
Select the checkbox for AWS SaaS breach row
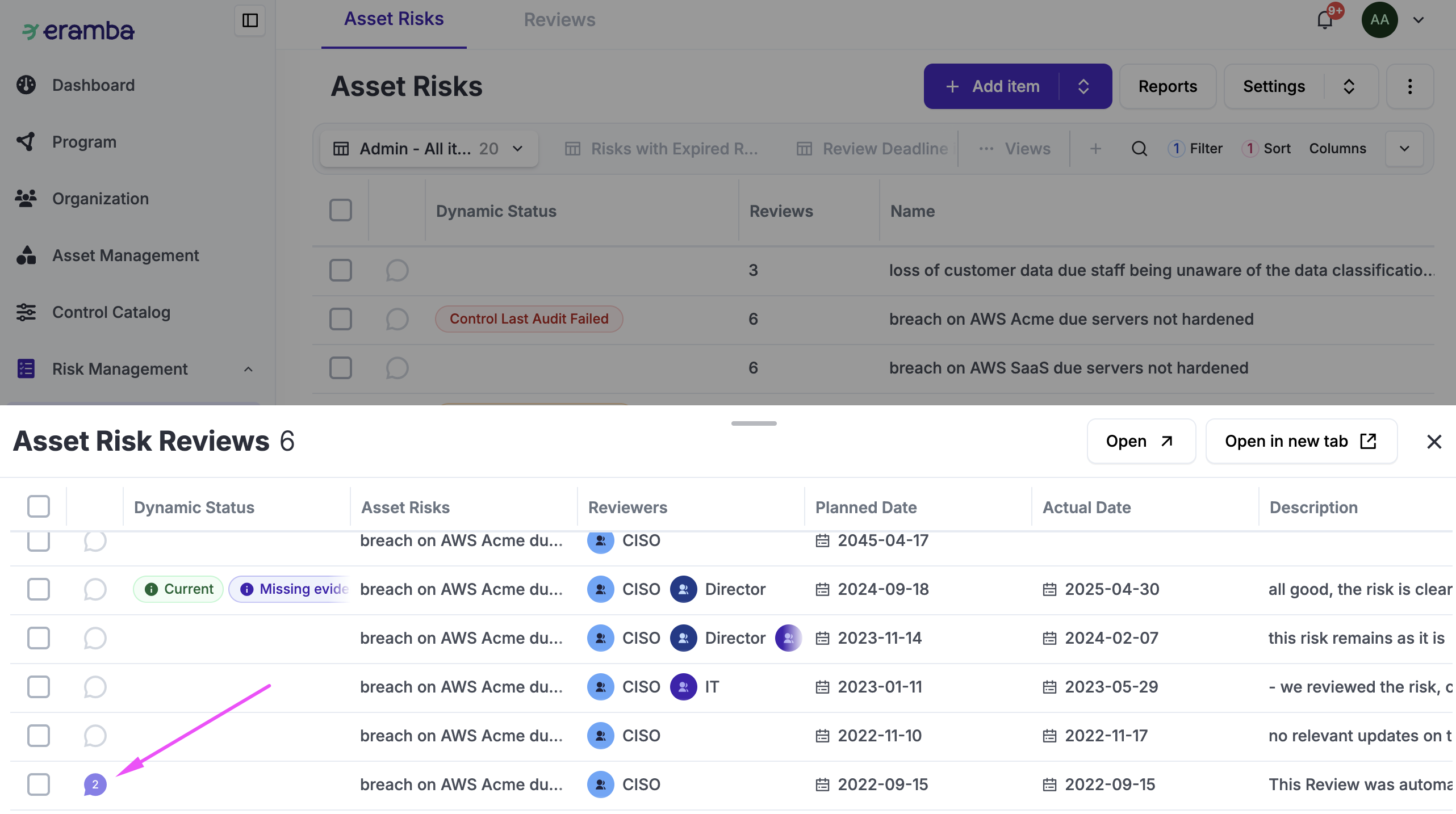tap(341, 368)
